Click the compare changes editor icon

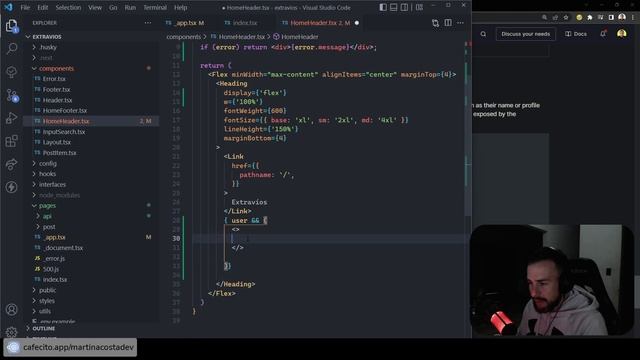coord(435,23)
